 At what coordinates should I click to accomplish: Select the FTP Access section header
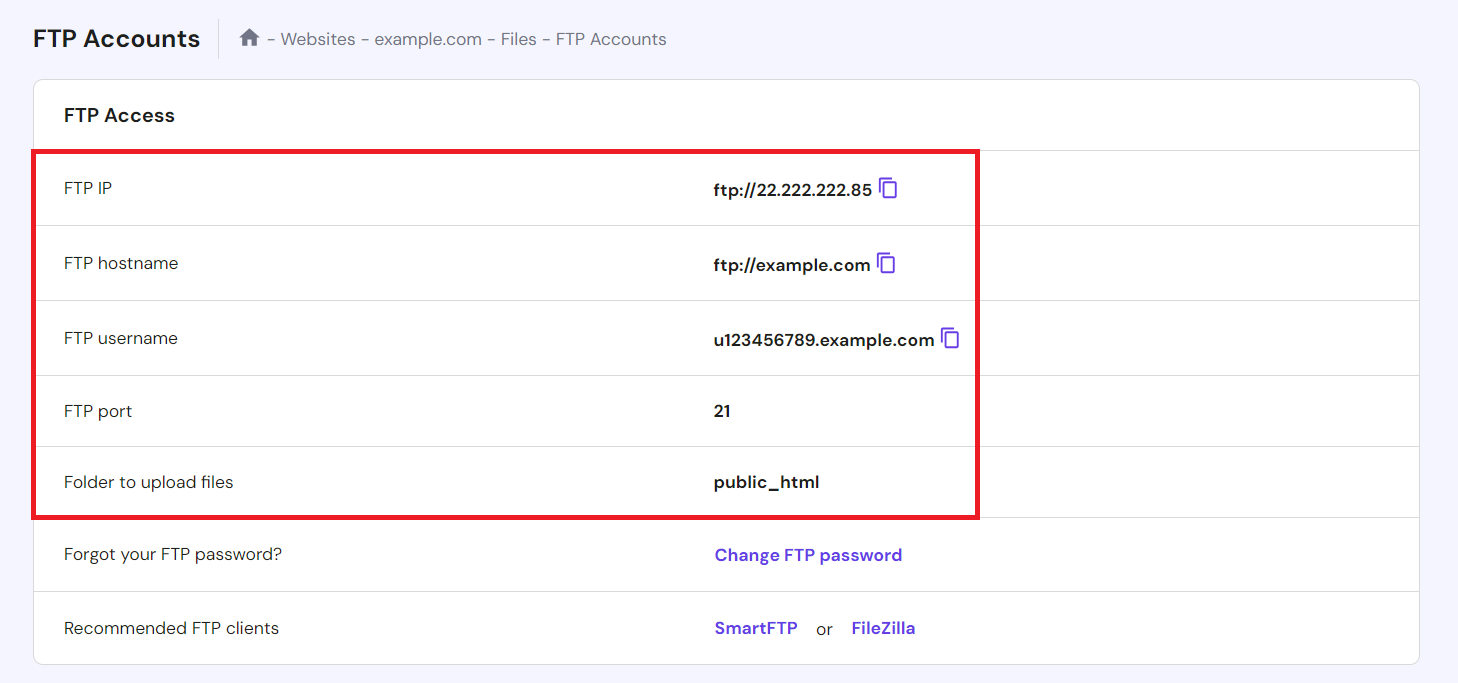pos(119,115)
